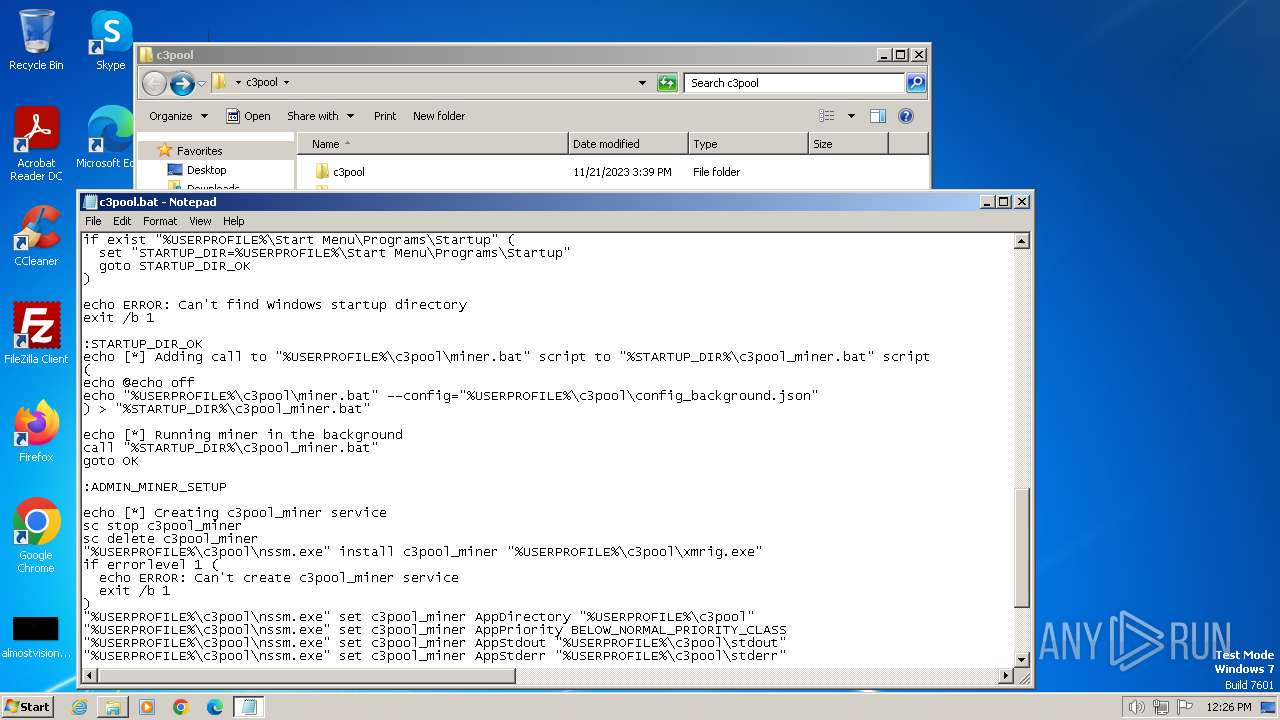
Task: Click the taskbar clock showing 12:26 PM
Action: (x=1228, y=707)
